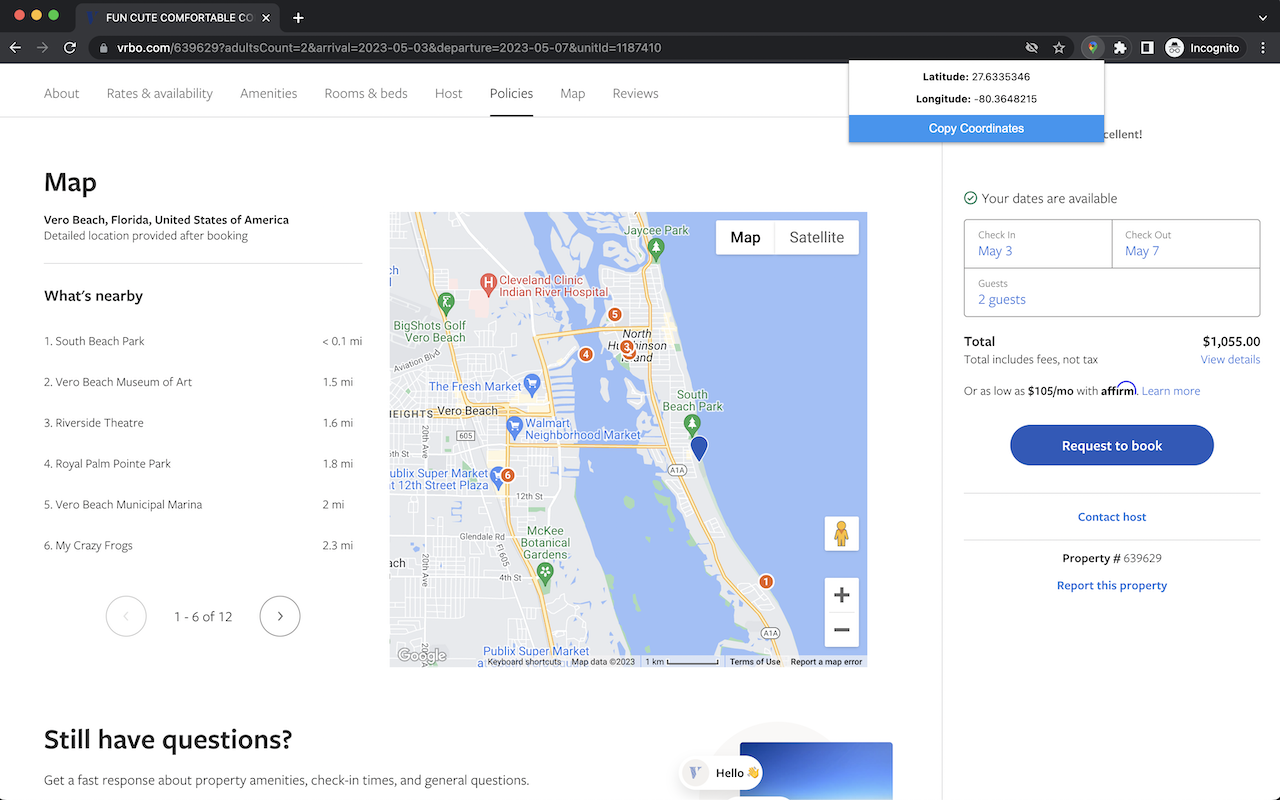Select the Map view toggle
This screenshot has width=1280, height=800.
pyautogui.click(x=745, y=237)
